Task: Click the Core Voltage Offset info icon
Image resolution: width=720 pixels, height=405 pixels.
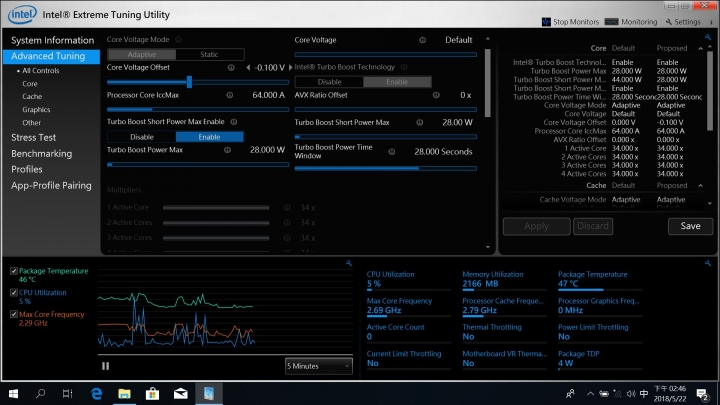Action: 231,68
